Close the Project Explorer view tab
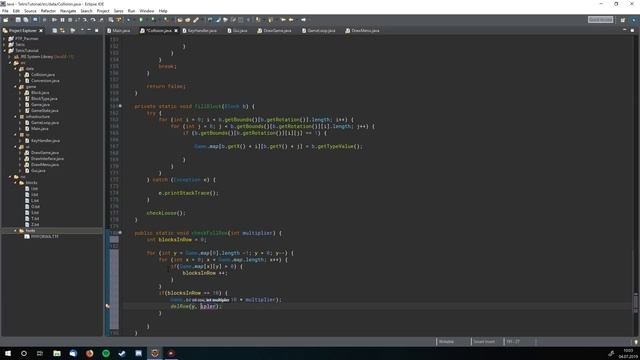 point(41,31)
